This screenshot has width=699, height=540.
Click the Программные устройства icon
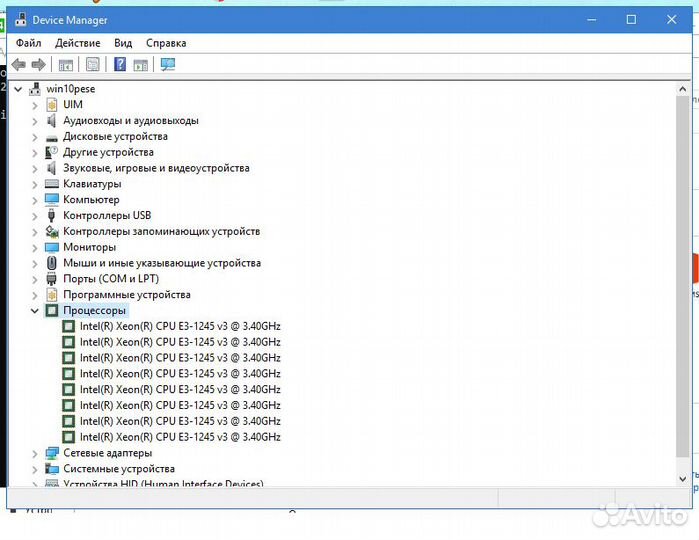(x=52, y=295)
